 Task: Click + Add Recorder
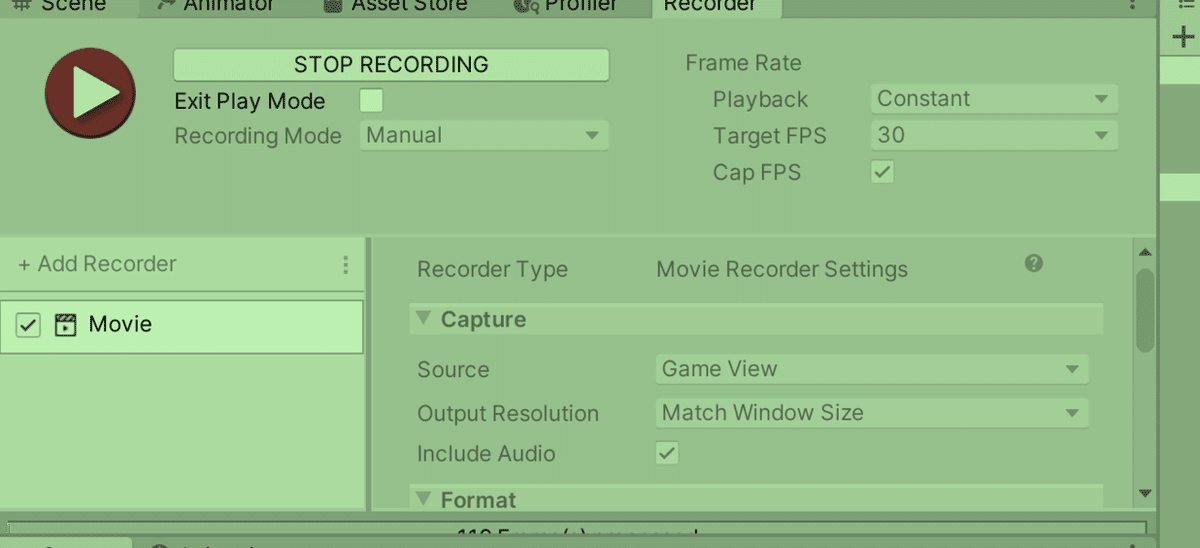tap(97, 264)
